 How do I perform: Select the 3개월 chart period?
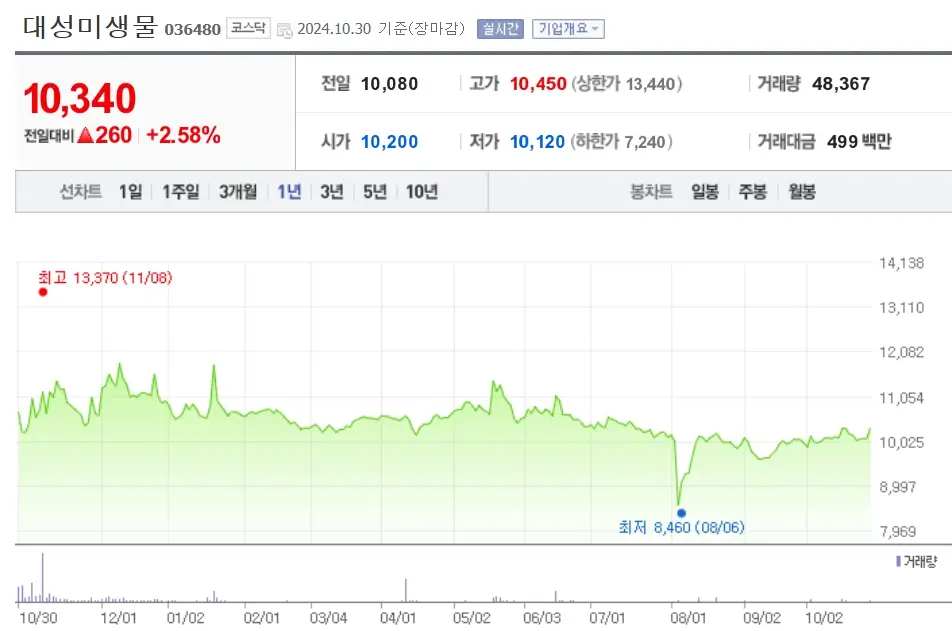(x=236, y=191)
